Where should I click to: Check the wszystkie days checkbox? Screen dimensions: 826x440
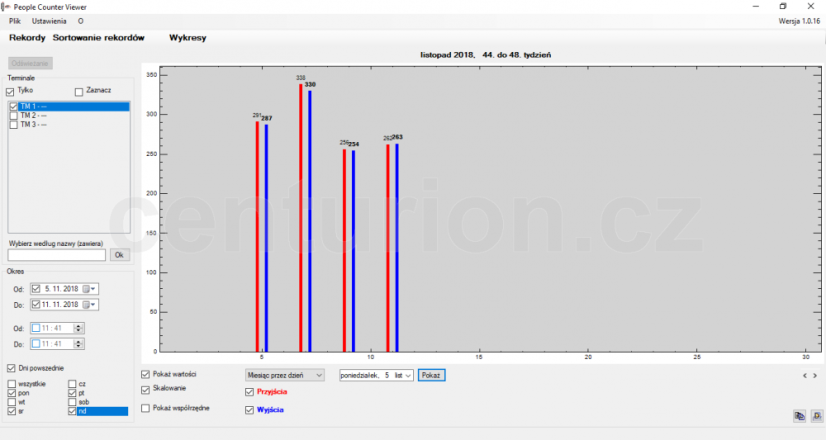pyautogui.click(x=12, y=384)
